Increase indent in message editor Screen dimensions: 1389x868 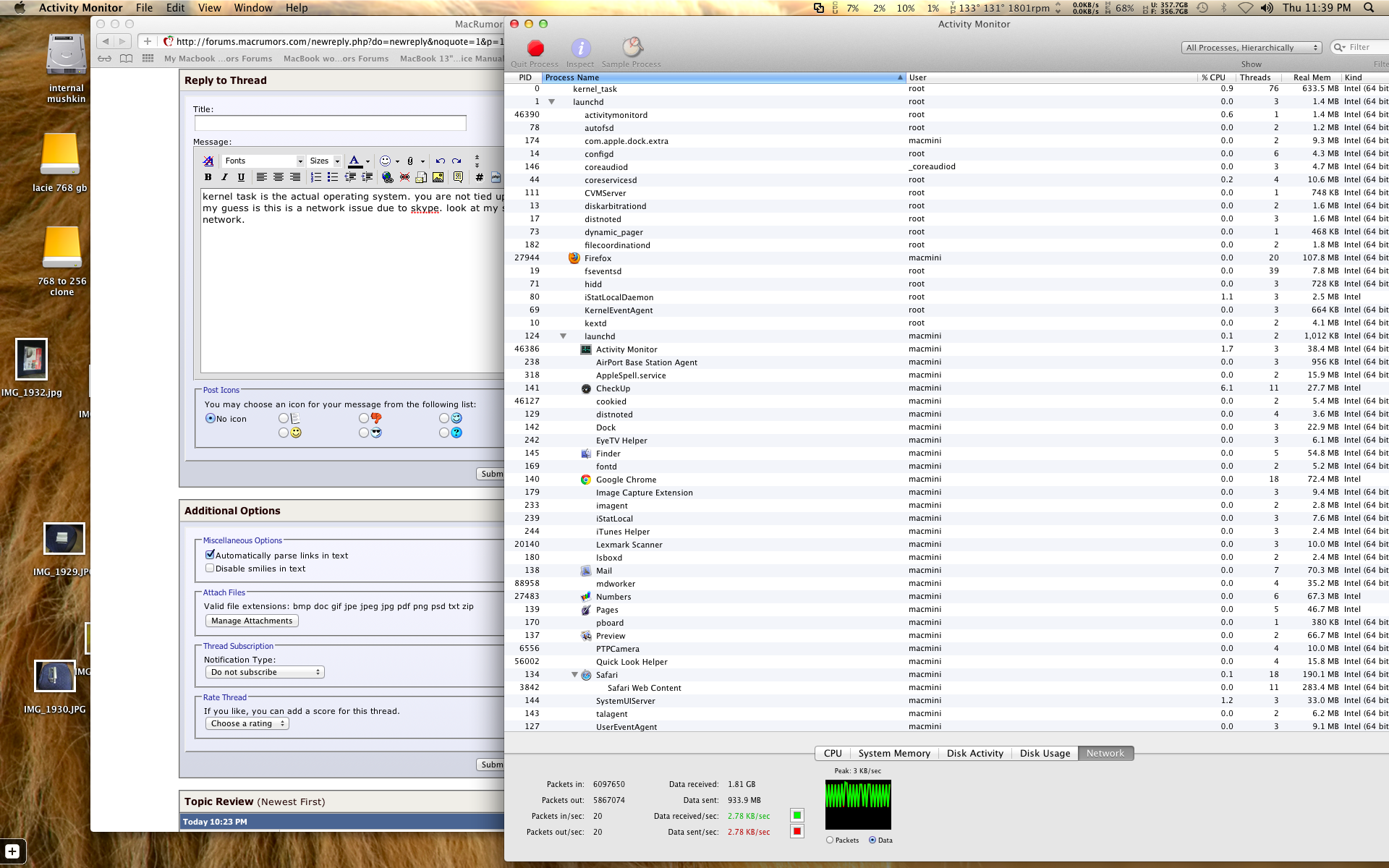coord(367,177)
